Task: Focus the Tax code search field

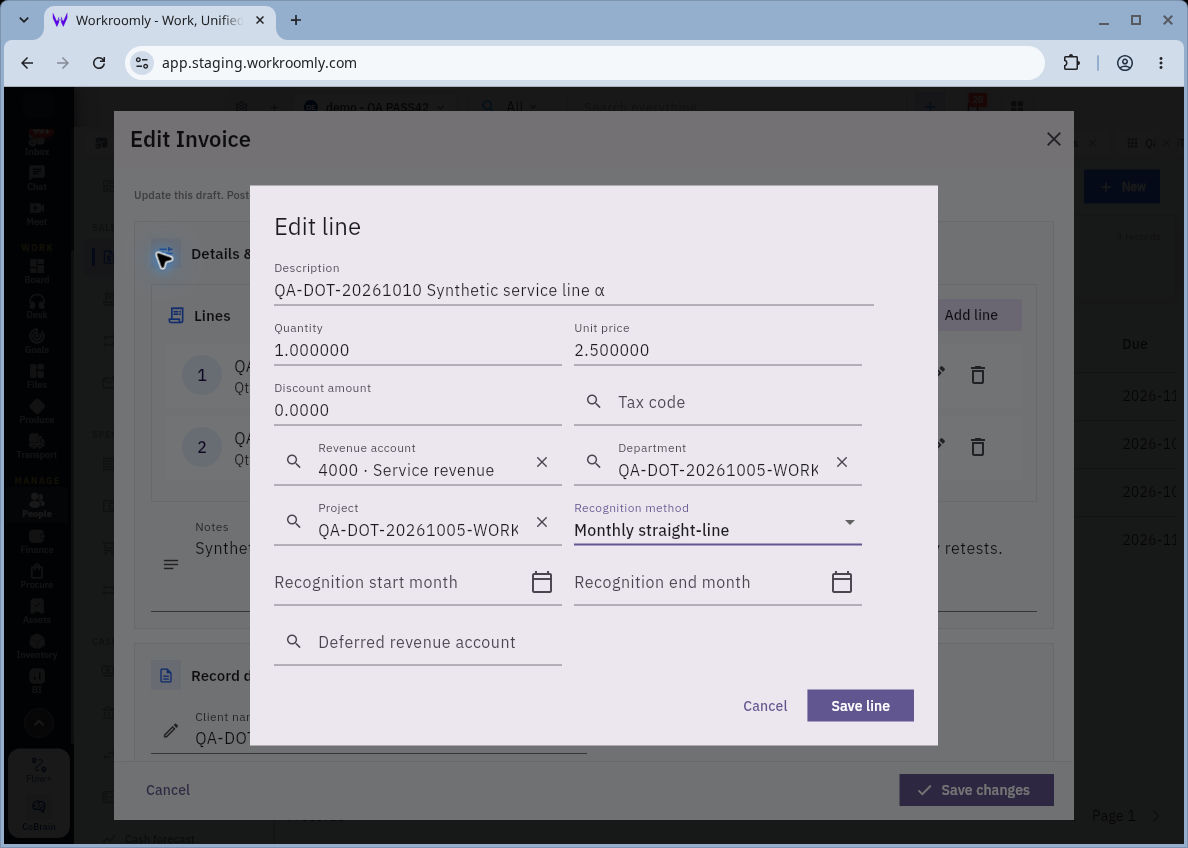Action: tap(717, 402)
